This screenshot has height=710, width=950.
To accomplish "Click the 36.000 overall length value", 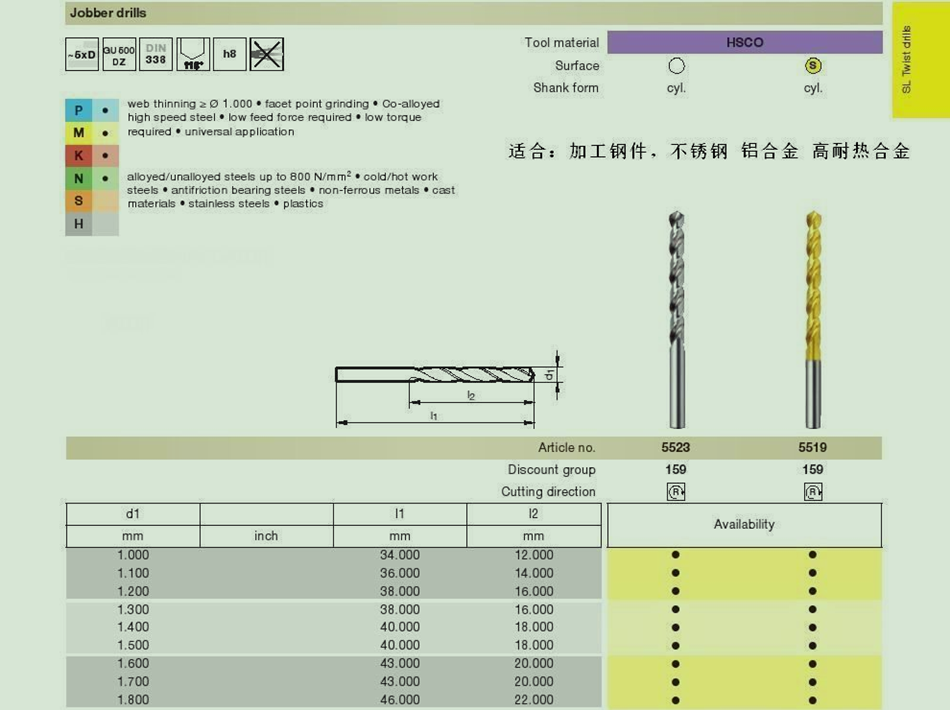I will coord(400,573).
